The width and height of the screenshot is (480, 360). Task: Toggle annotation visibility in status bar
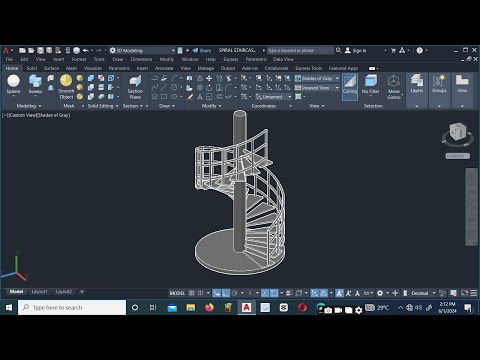click(339, 293)
